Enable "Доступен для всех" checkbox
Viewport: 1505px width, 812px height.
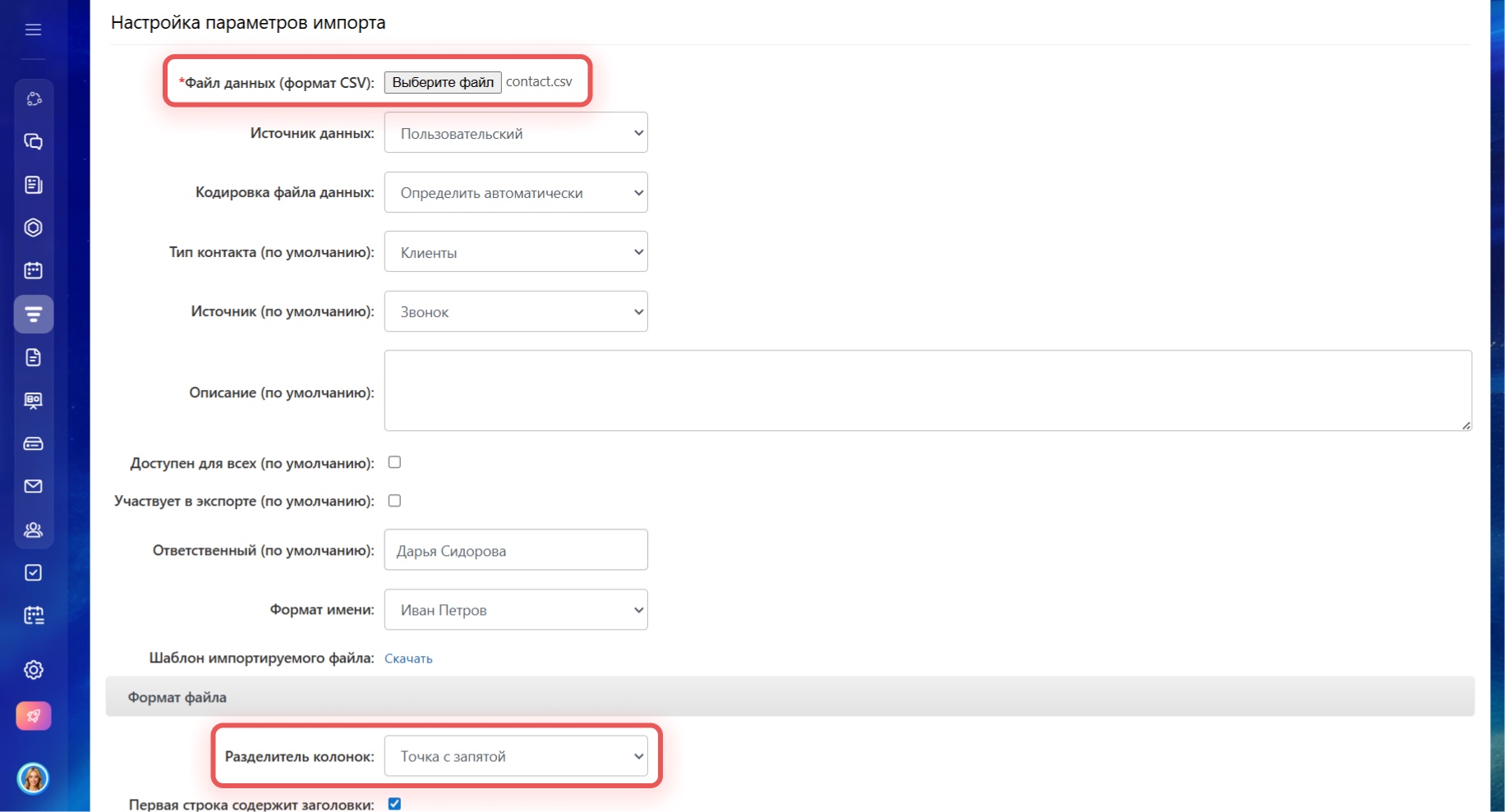point(394,462)
